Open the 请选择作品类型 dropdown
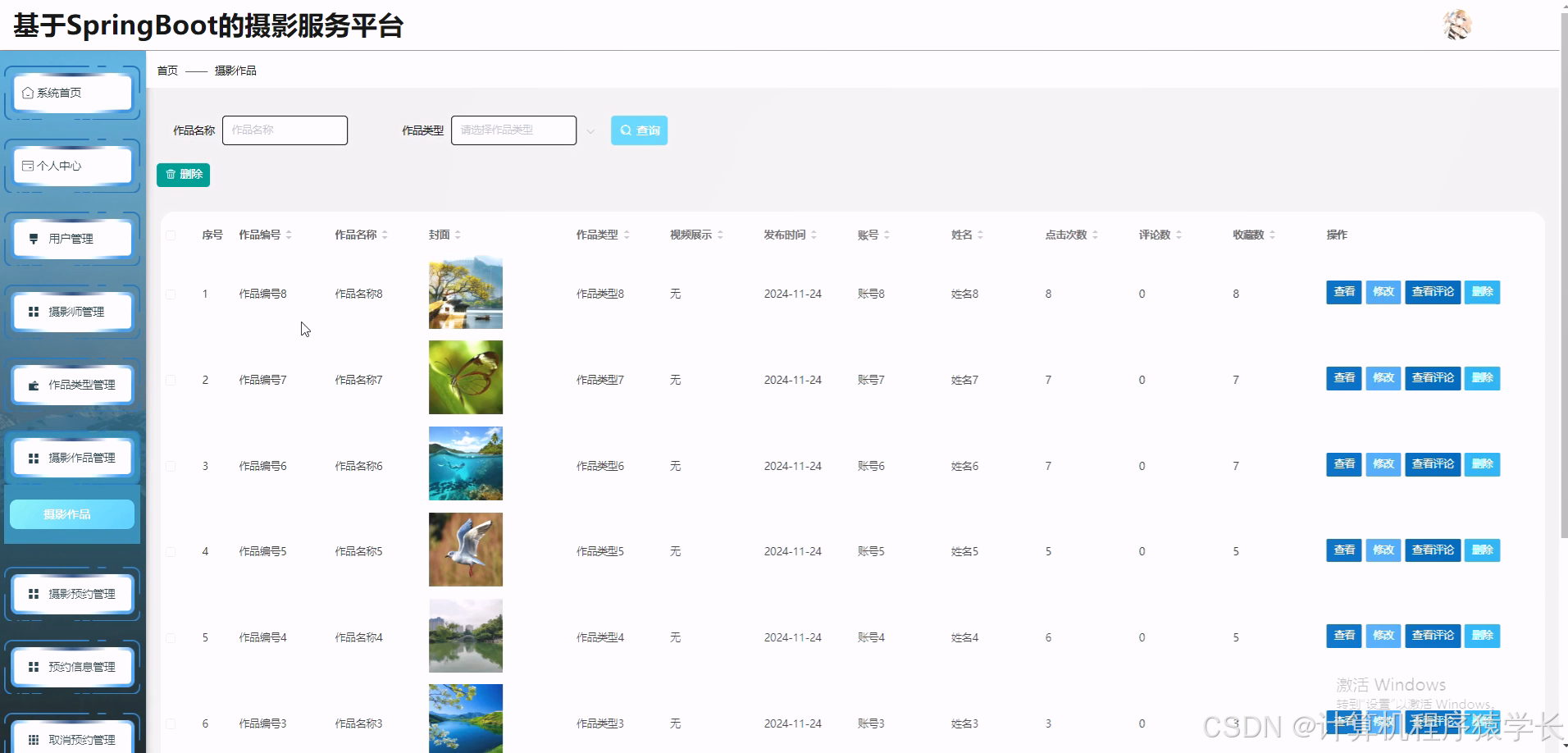This screenshot has width=1568, height=753. click(513, 130)
